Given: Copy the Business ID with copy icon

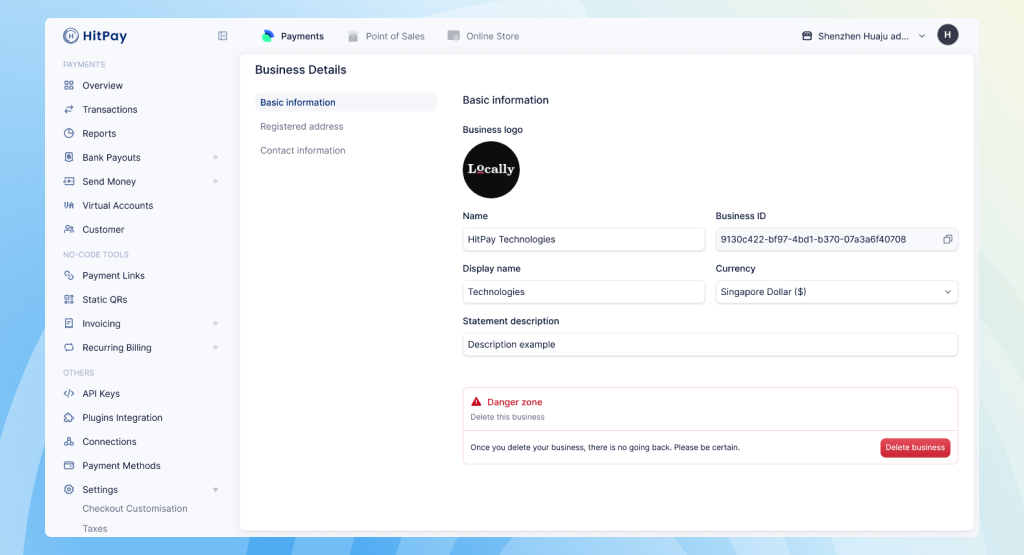Looking at the screenshot, I should tap(948, 240).
